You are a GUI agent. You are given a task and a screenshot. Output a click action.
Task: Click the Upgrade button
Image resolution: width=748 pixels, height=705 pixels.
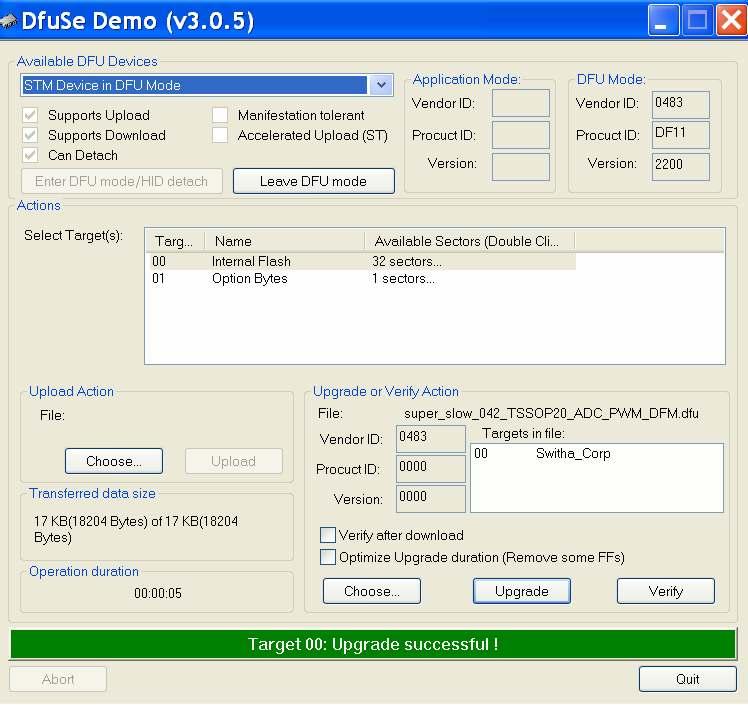522,591
